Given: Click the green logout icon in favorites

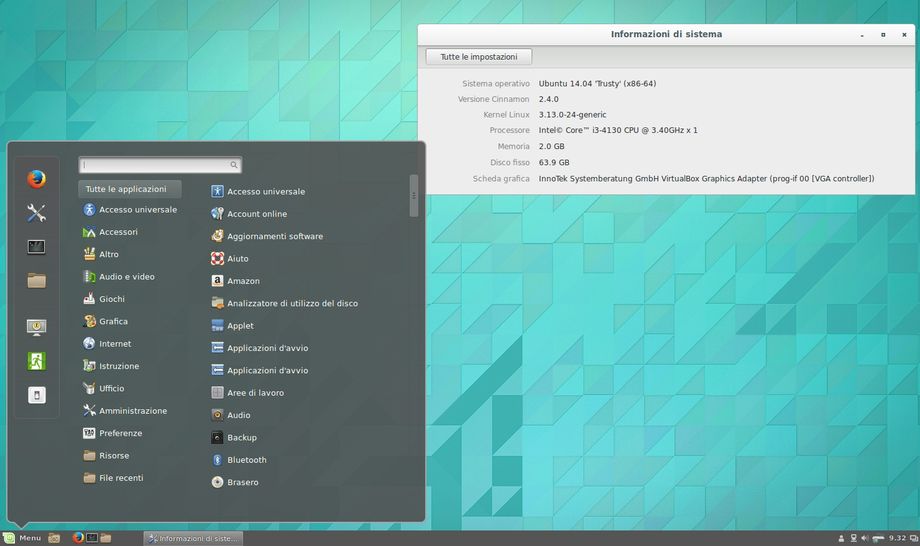Looking at the screenshot, I should (37, 361).
